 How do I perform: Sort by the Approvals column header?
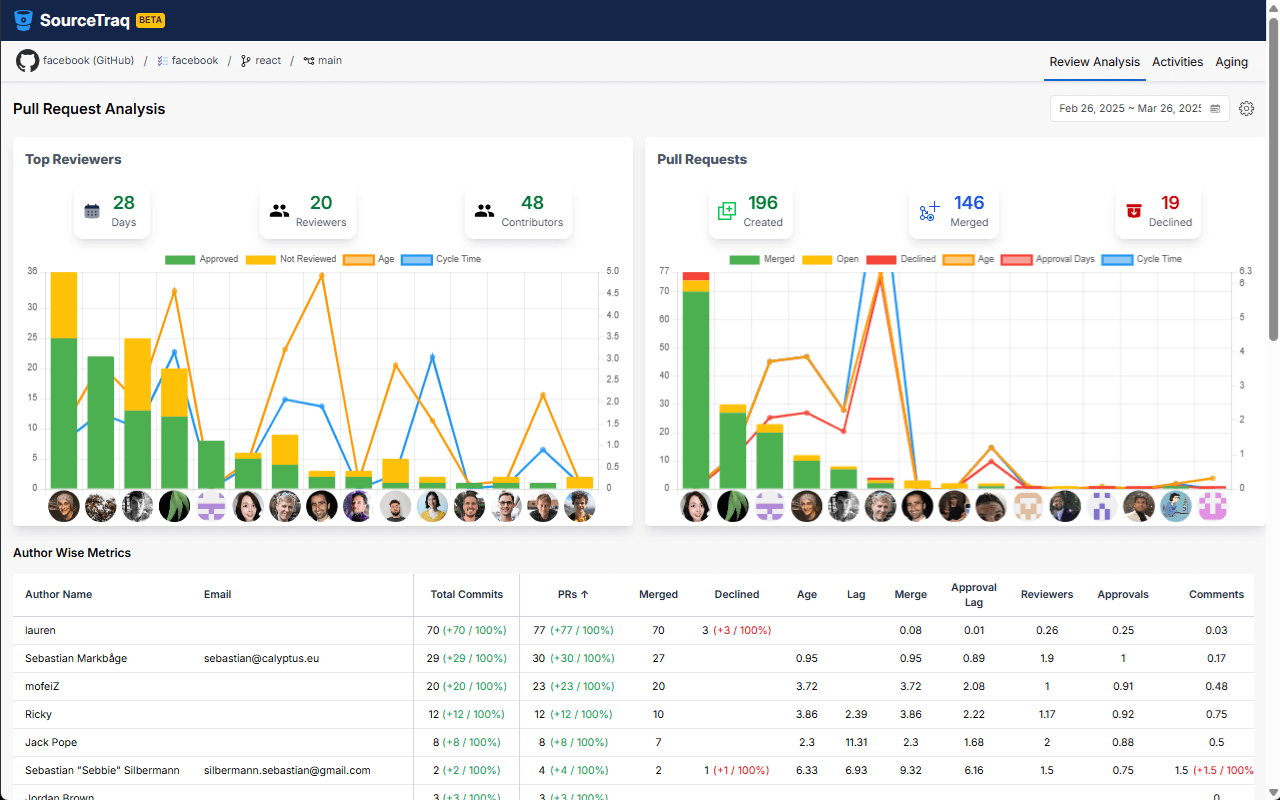click(1123, 594)
